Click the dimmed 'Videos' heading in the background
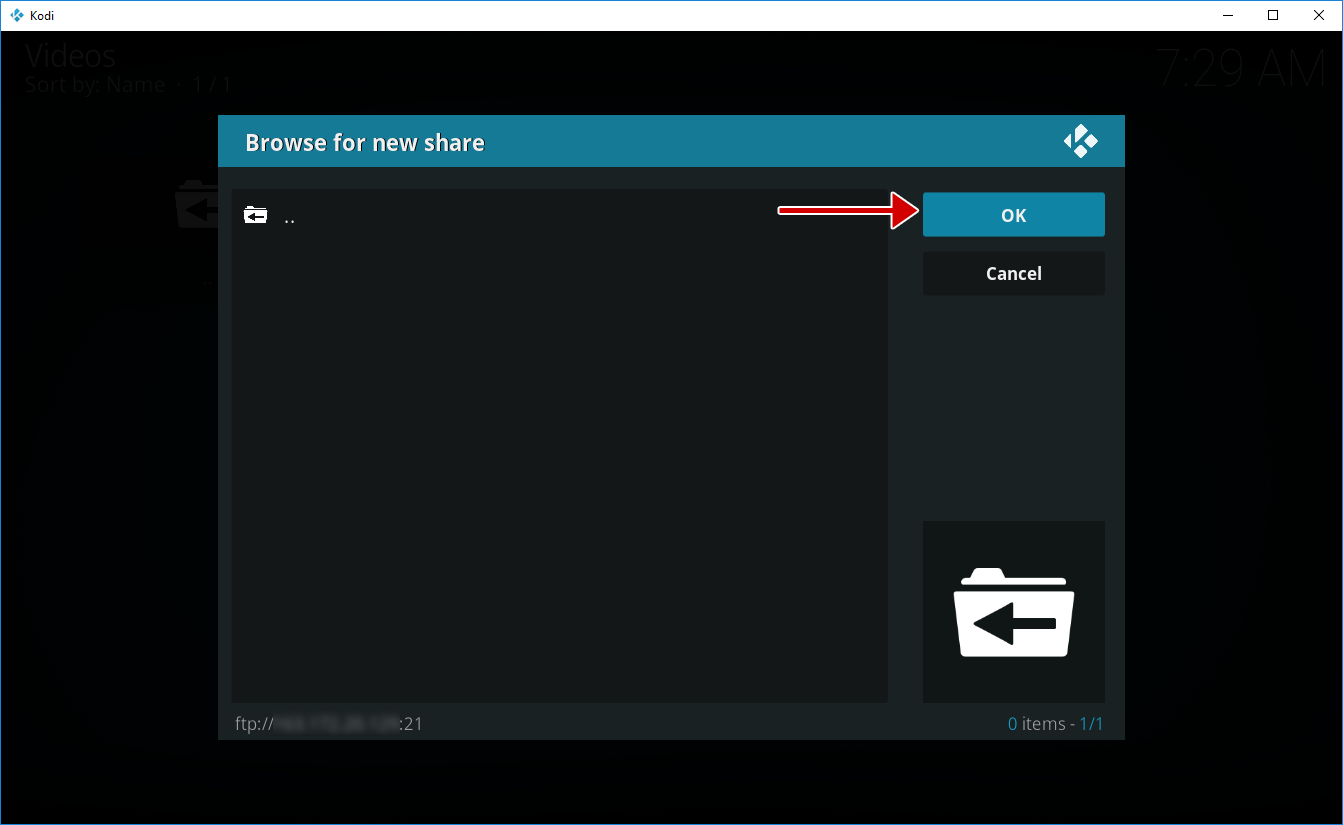 pyautogui.click(x=70, y=55)
